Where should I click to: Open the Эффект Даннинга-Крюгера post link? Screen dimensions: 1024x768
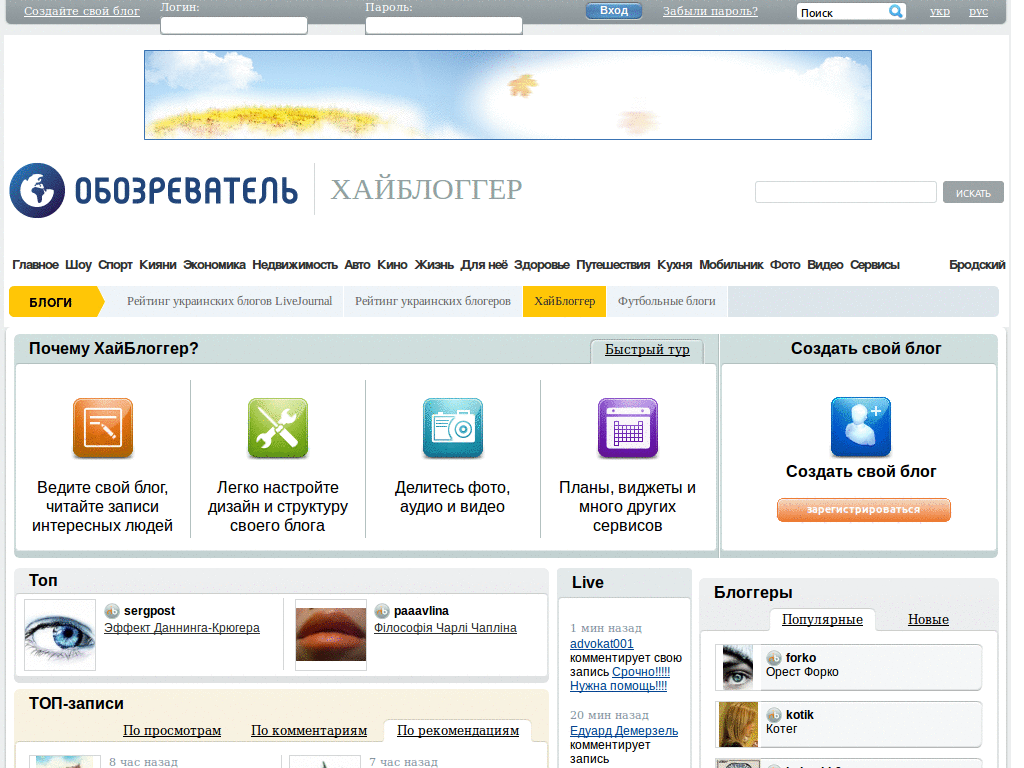click(x=182, y=628)
